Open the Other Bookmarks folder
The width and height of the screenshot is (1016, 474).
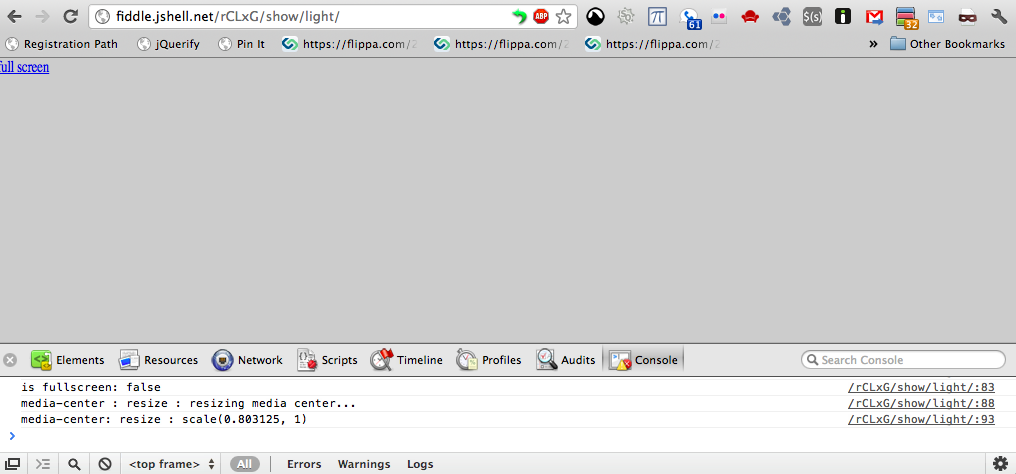(947, 44)
